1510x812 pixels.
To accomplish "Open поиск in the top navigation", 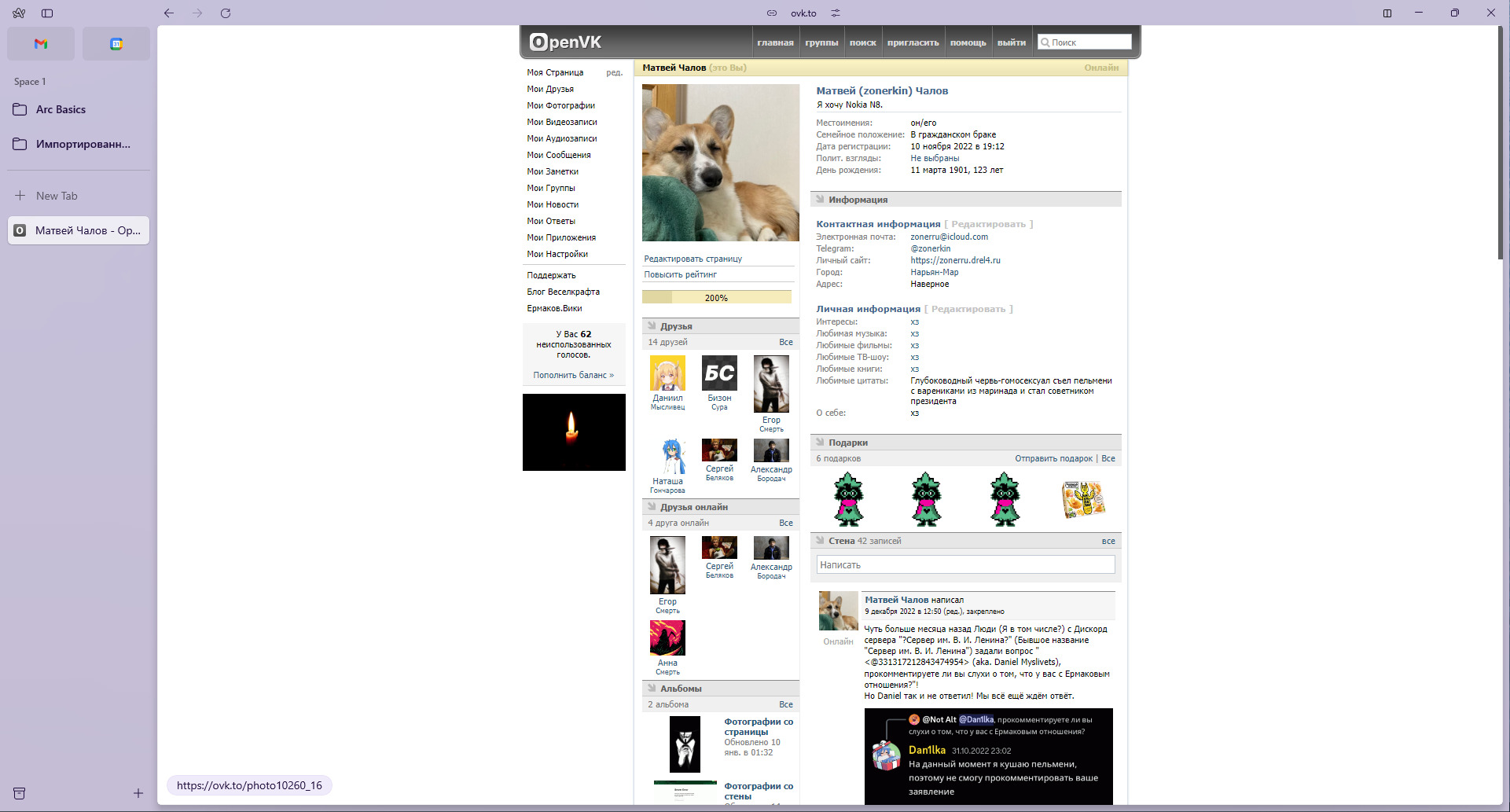I will coord(862,42).
